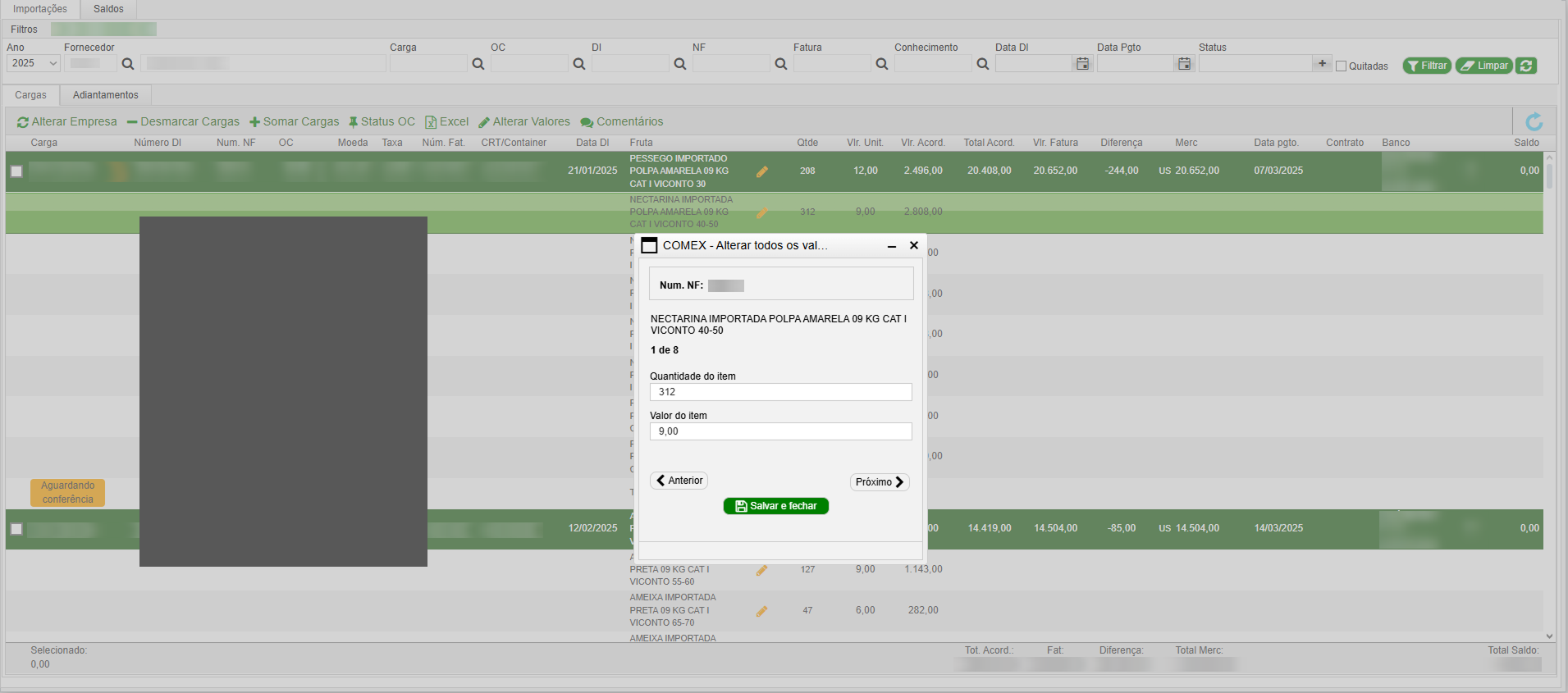The image size is (1568, 693).
Task: Click the grid's vertical scrollbar down arrow
Action: coord(1549,636)
